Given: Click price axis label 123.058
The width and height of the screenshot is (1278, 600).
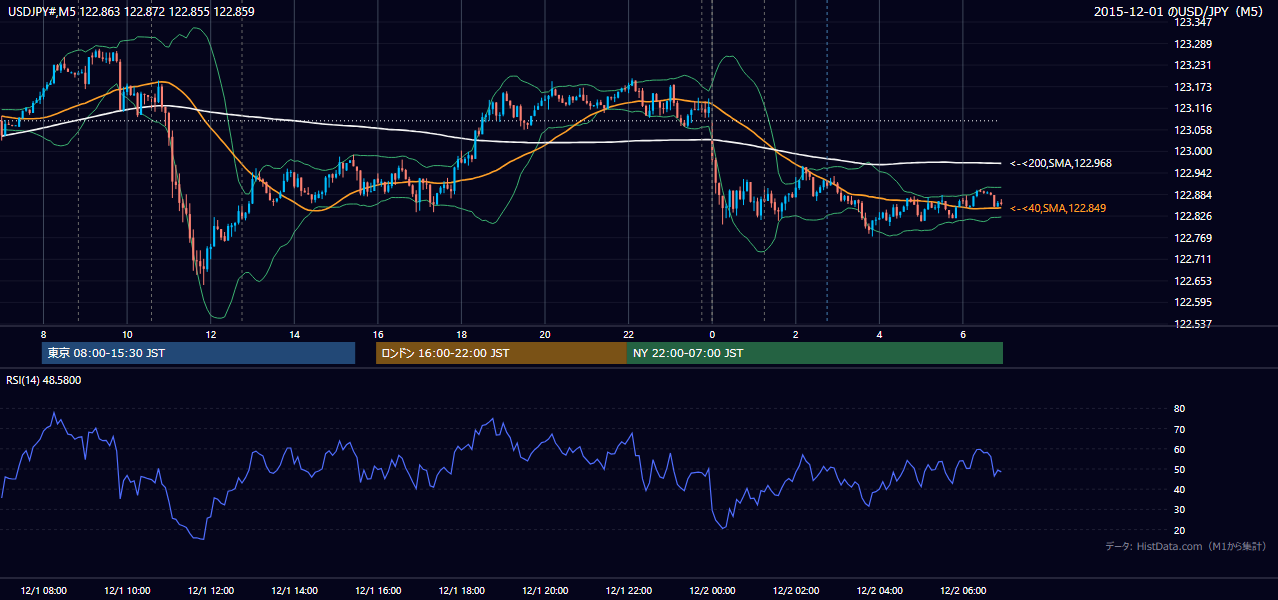Looking at the screenshot, I should tap(1192, 130).
